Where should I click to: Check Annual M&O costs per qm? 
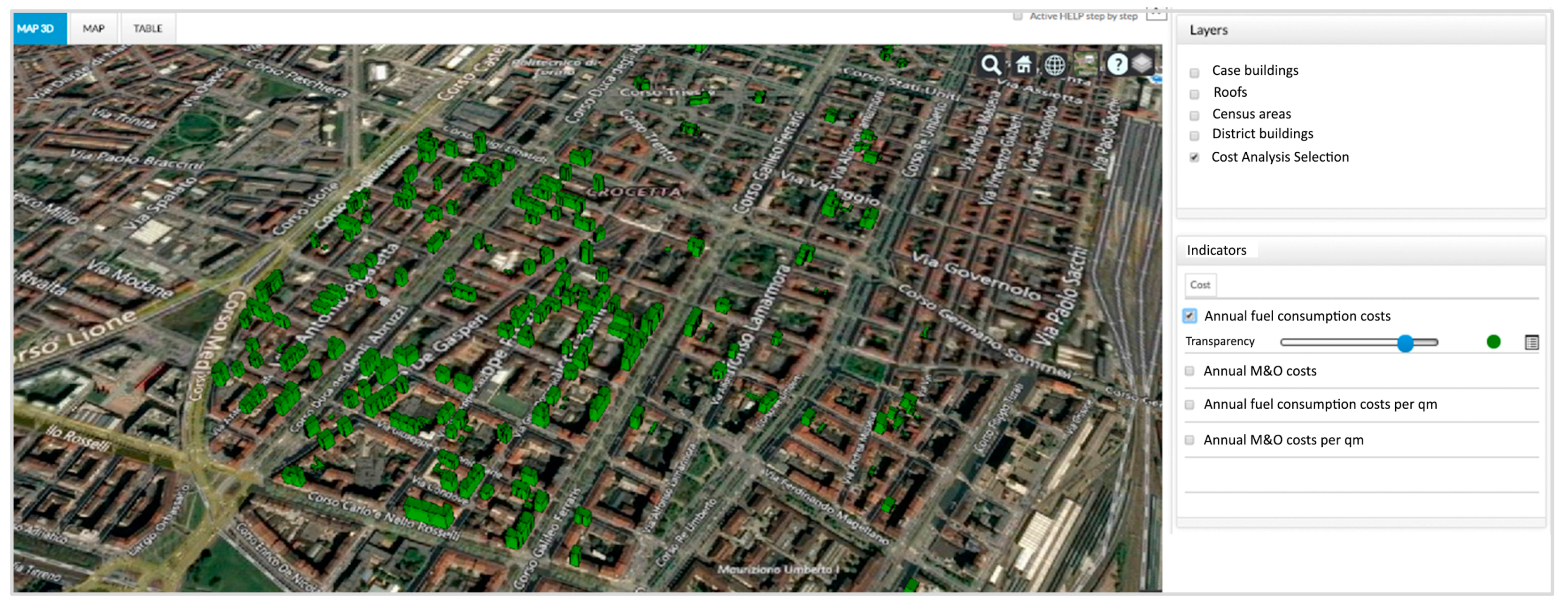coord(1190,440)
